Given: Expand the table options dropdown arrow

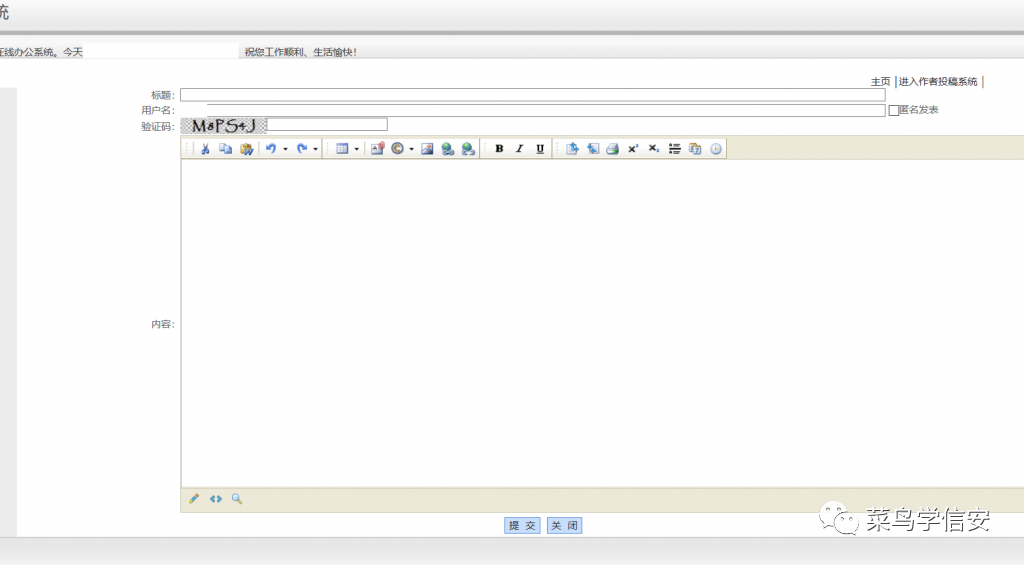Looking at the screenshot, I should click(357, 150).
